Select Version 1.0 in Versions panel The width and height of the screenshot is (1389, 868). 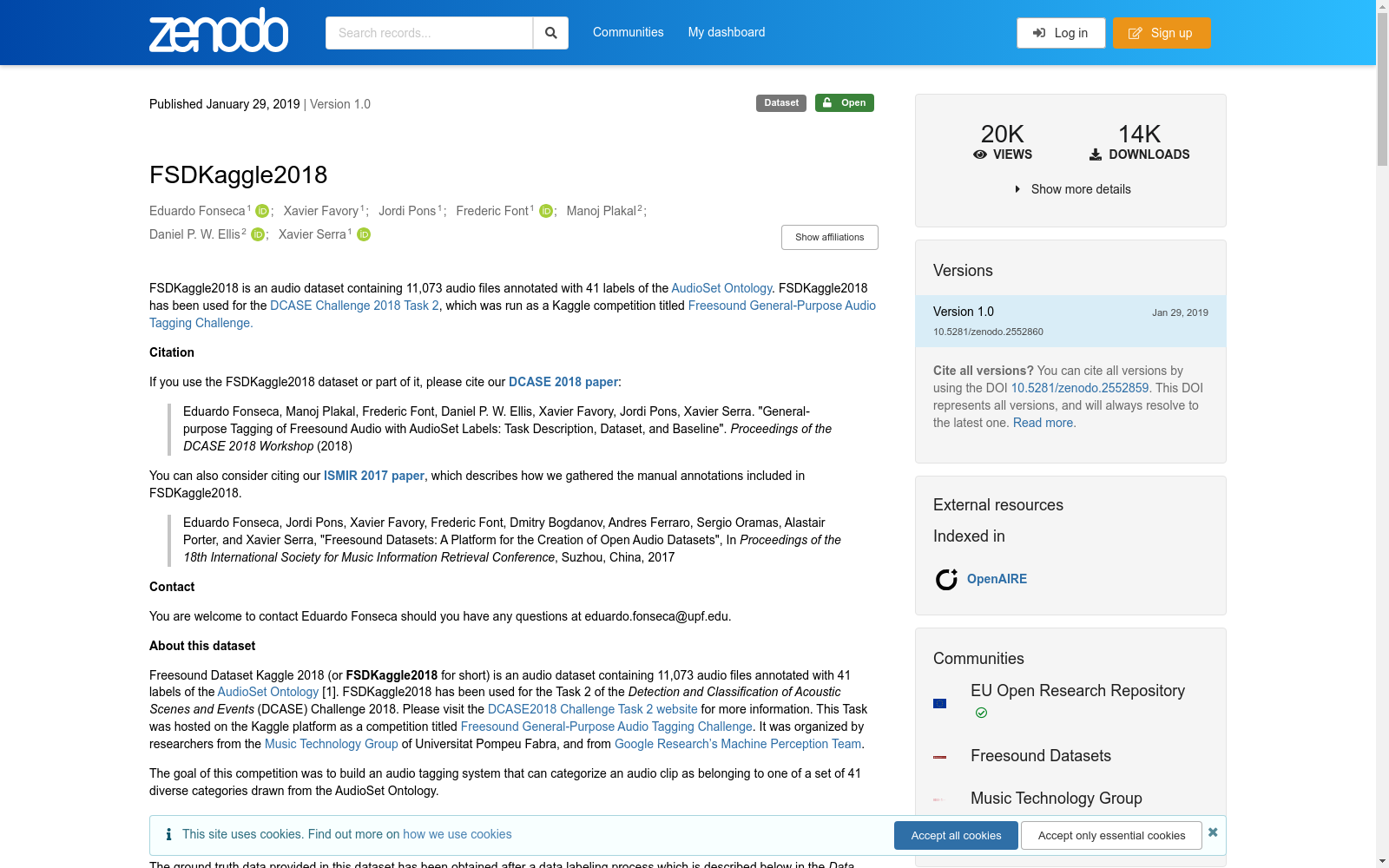tap(1070, 321)
